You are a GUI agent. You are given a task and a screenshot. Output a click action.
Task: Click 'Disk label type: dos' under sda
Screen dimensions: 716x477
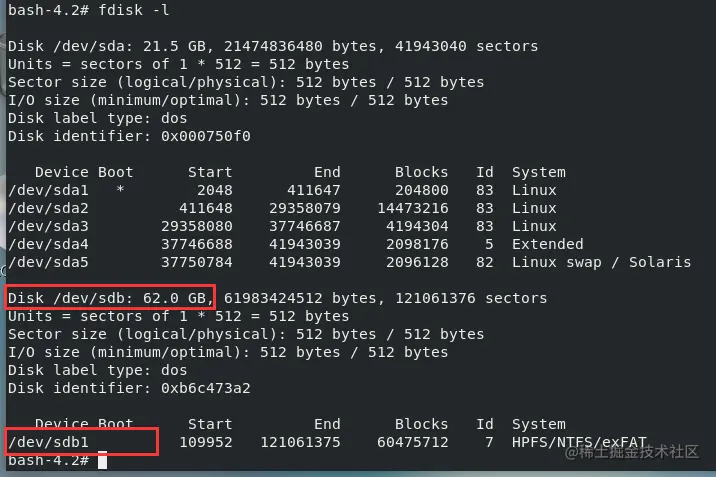click(97, 118)
